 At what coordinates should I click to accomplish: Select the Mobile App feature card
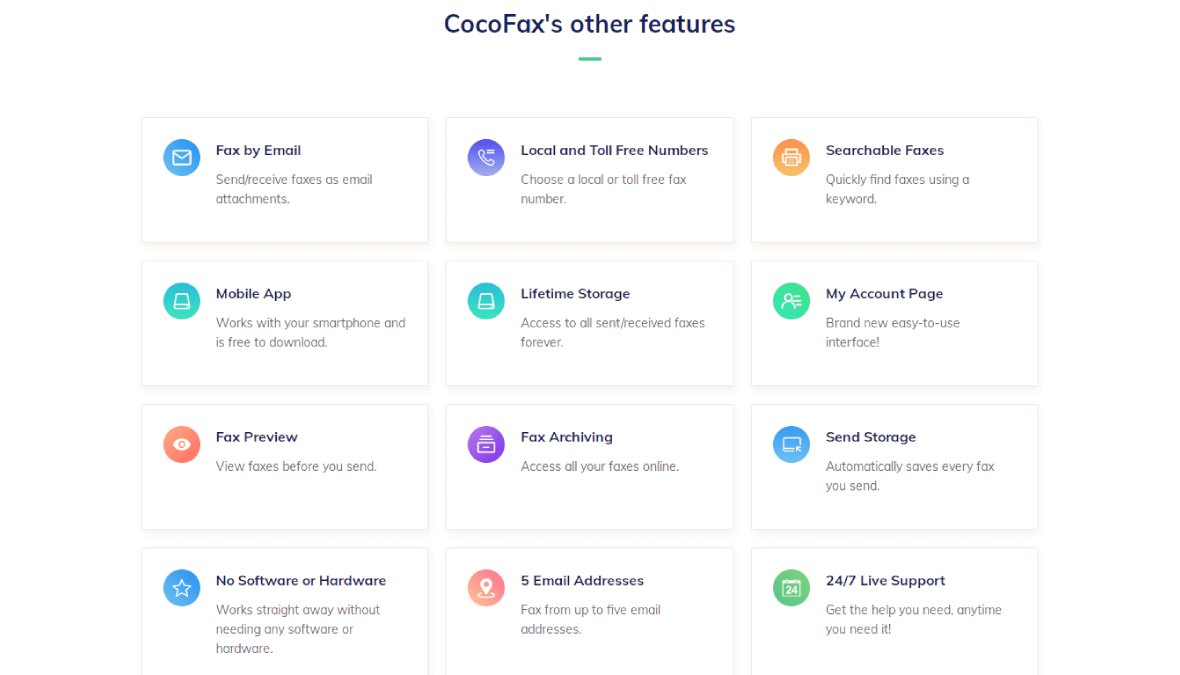(285, 322)
